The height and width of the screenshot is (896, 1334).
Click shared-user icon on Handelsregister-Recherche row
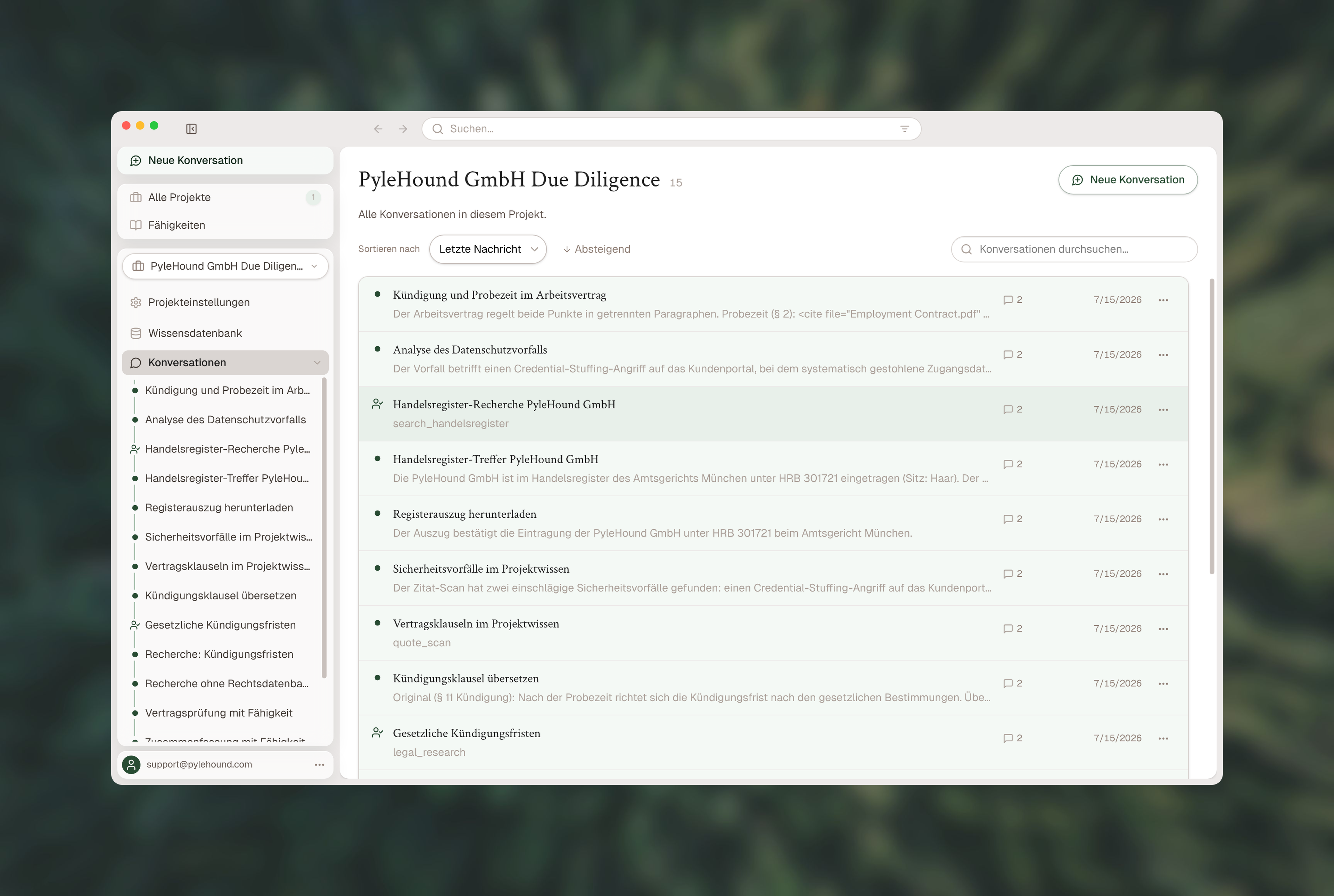(377, 404)
